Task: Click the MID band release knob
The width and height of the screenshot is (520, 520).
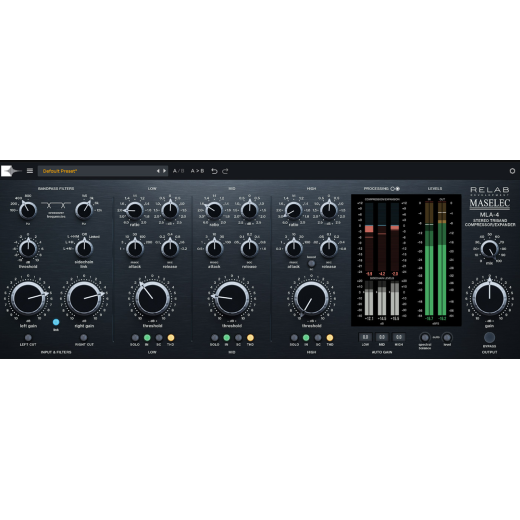Action: tap(249, 249)
